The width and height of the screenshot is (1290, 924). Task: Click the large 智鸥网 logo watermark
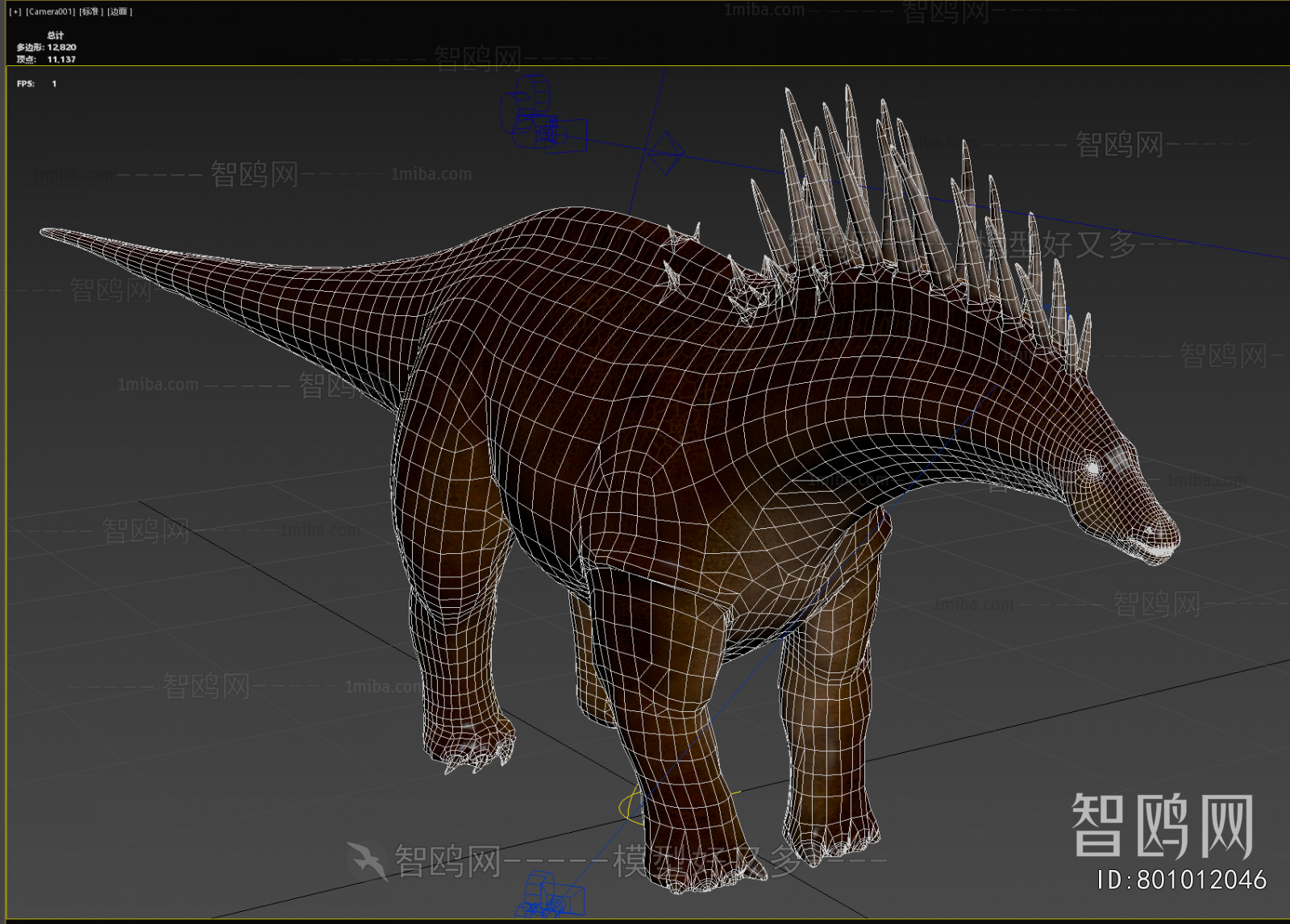pos(1163,825)
